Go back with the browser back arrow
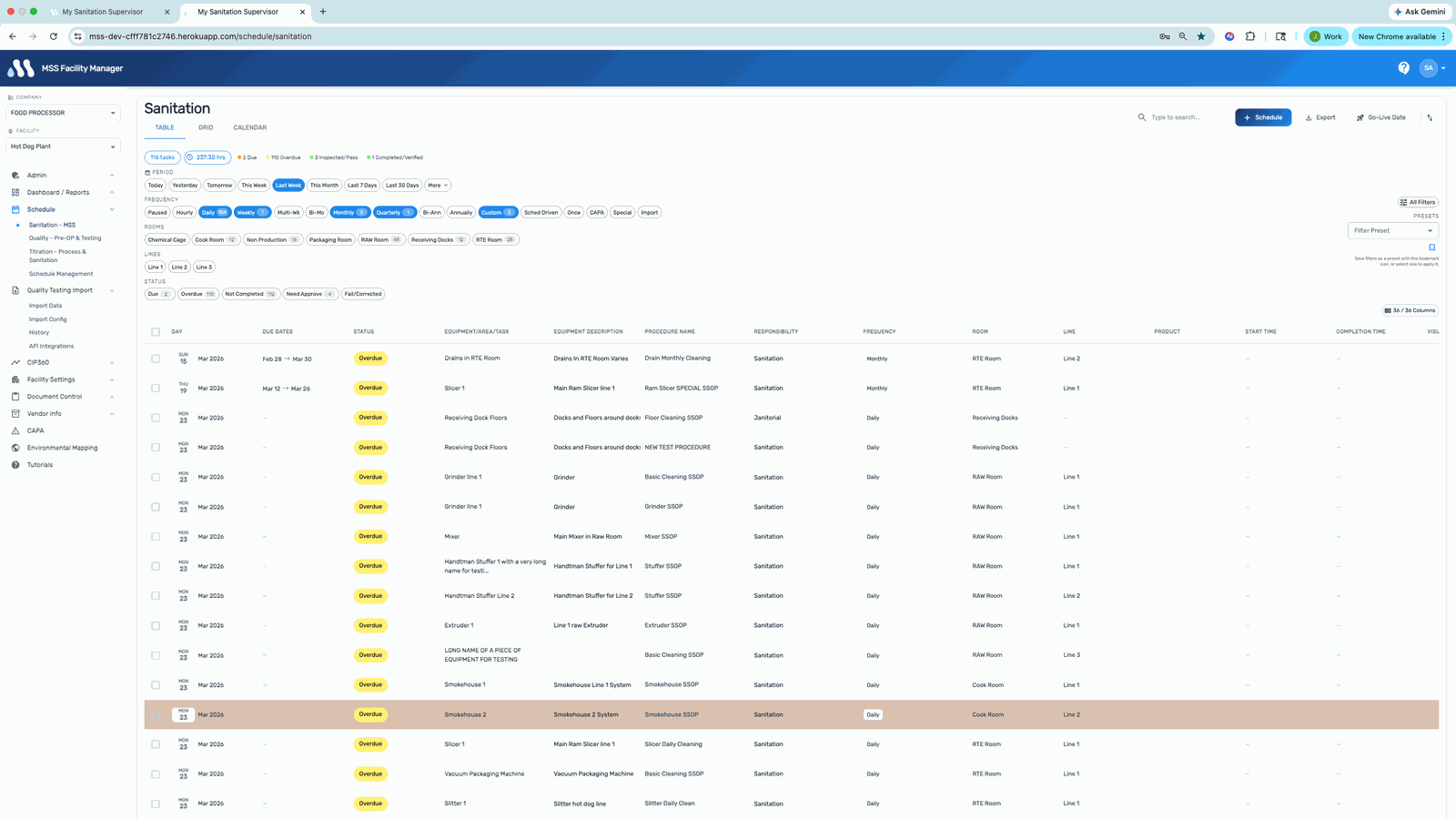The width and height of the screenshot is (1456, 819). pos(13,36)
